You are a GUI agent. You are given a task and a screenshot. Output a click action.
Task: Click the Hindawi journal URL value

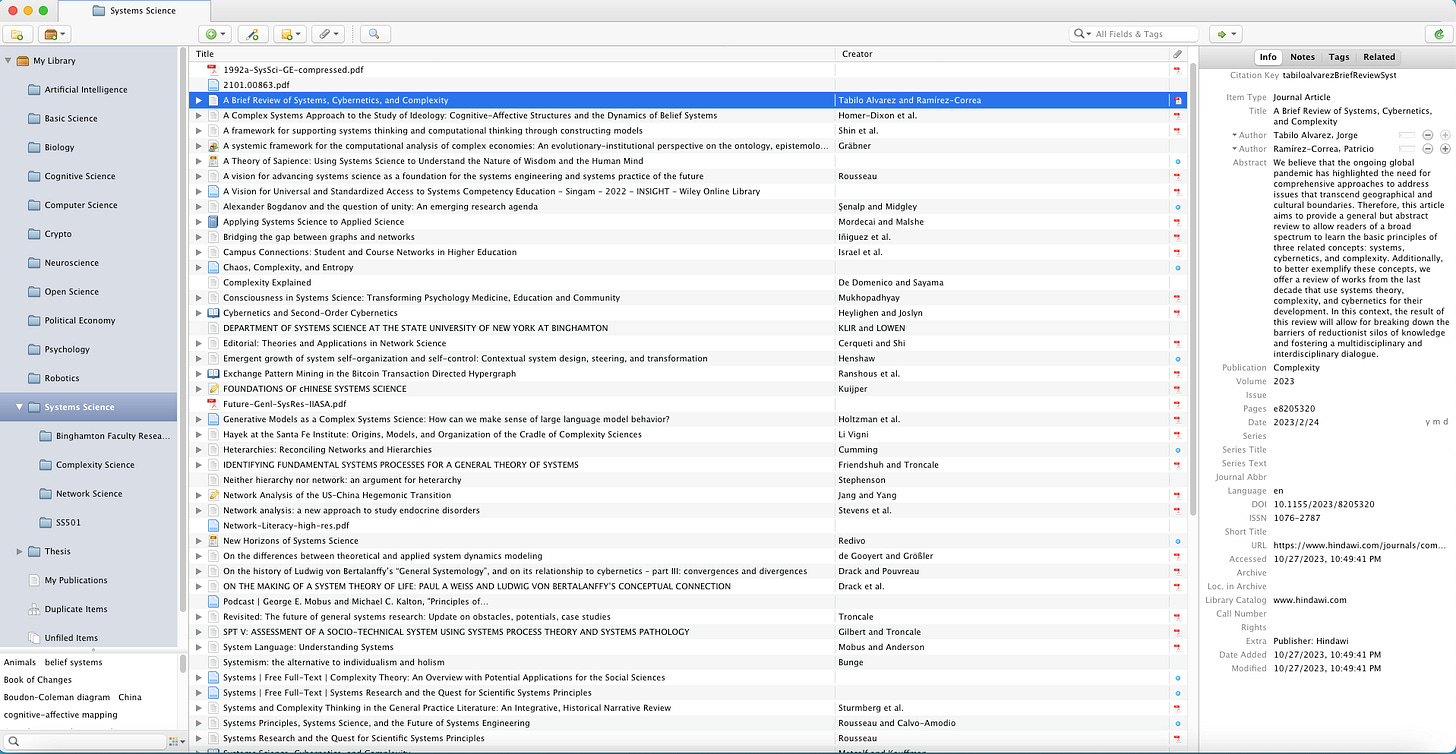pos(1359,546)
